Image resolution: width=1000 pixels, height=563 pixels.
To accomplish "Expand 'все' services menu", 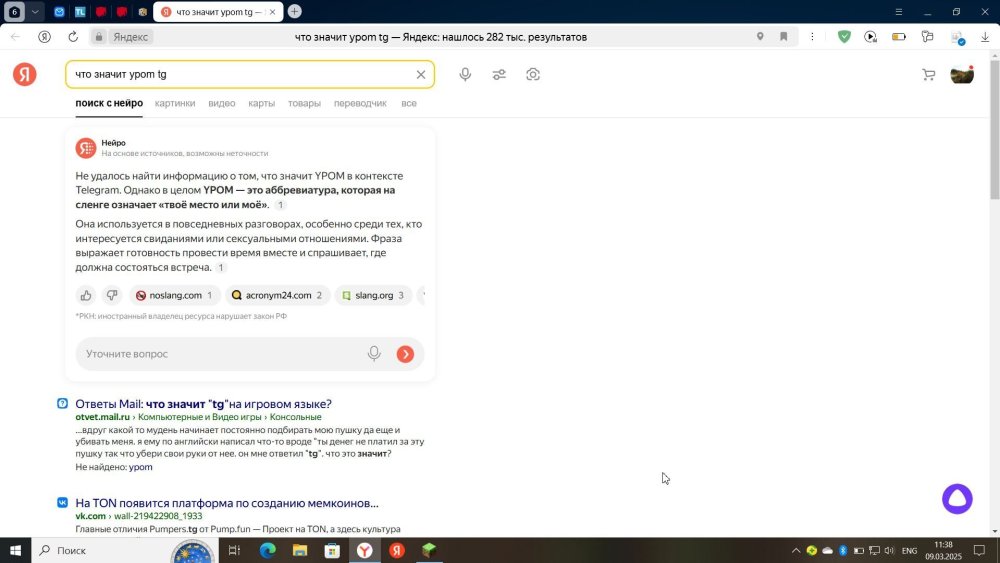I will click(409, 103).
